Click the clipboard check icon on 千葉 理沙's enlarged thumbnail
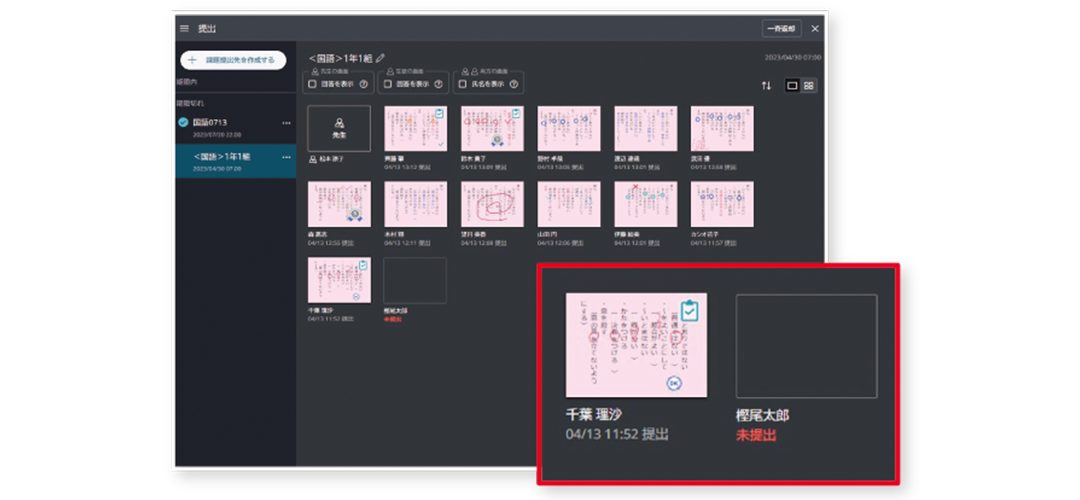The height and width of the screenshot is (500, 1080). click(689, 311)
